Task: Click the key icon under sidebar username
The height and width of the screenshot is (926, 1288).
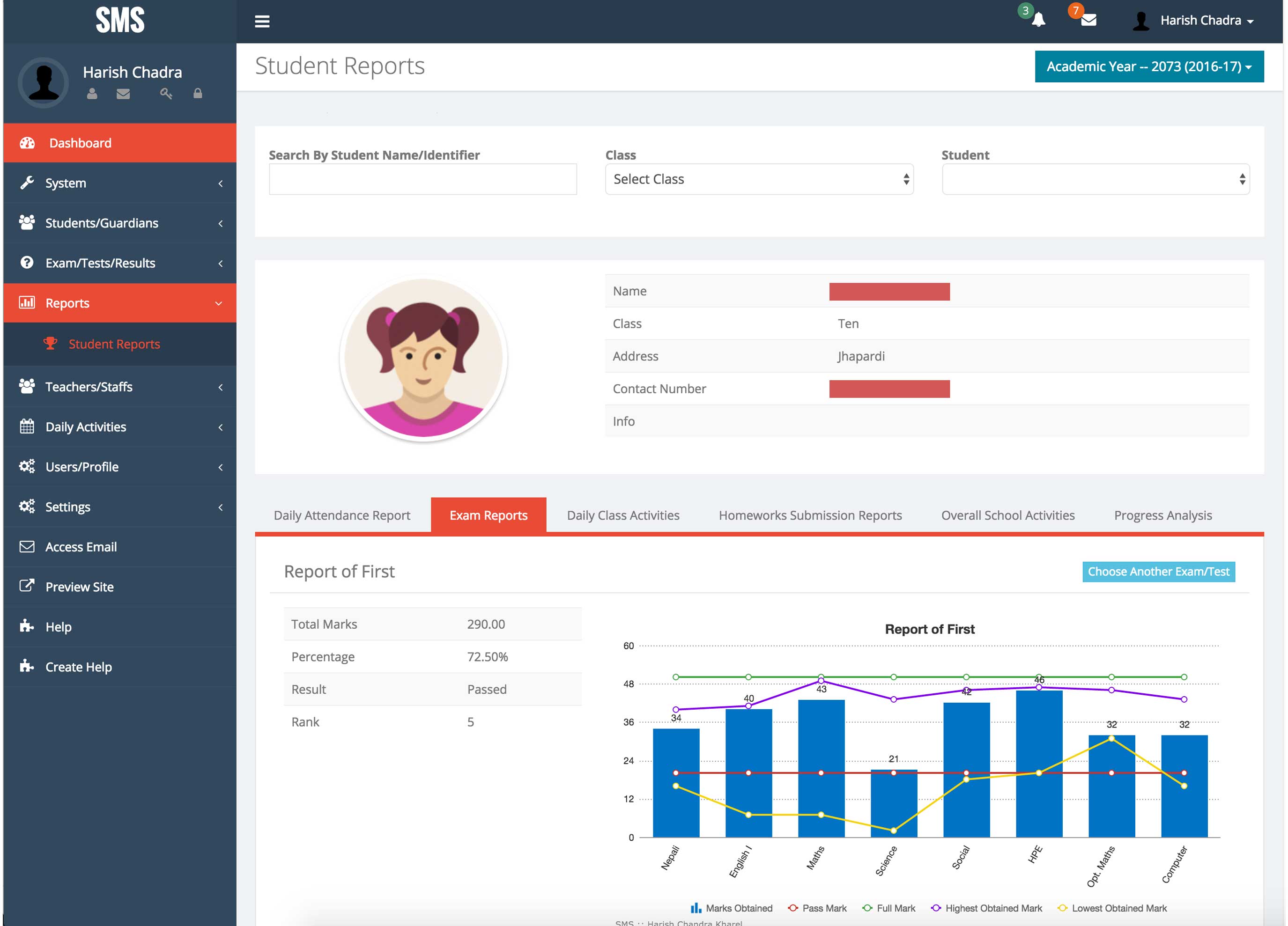Action: tap(166, 94)
